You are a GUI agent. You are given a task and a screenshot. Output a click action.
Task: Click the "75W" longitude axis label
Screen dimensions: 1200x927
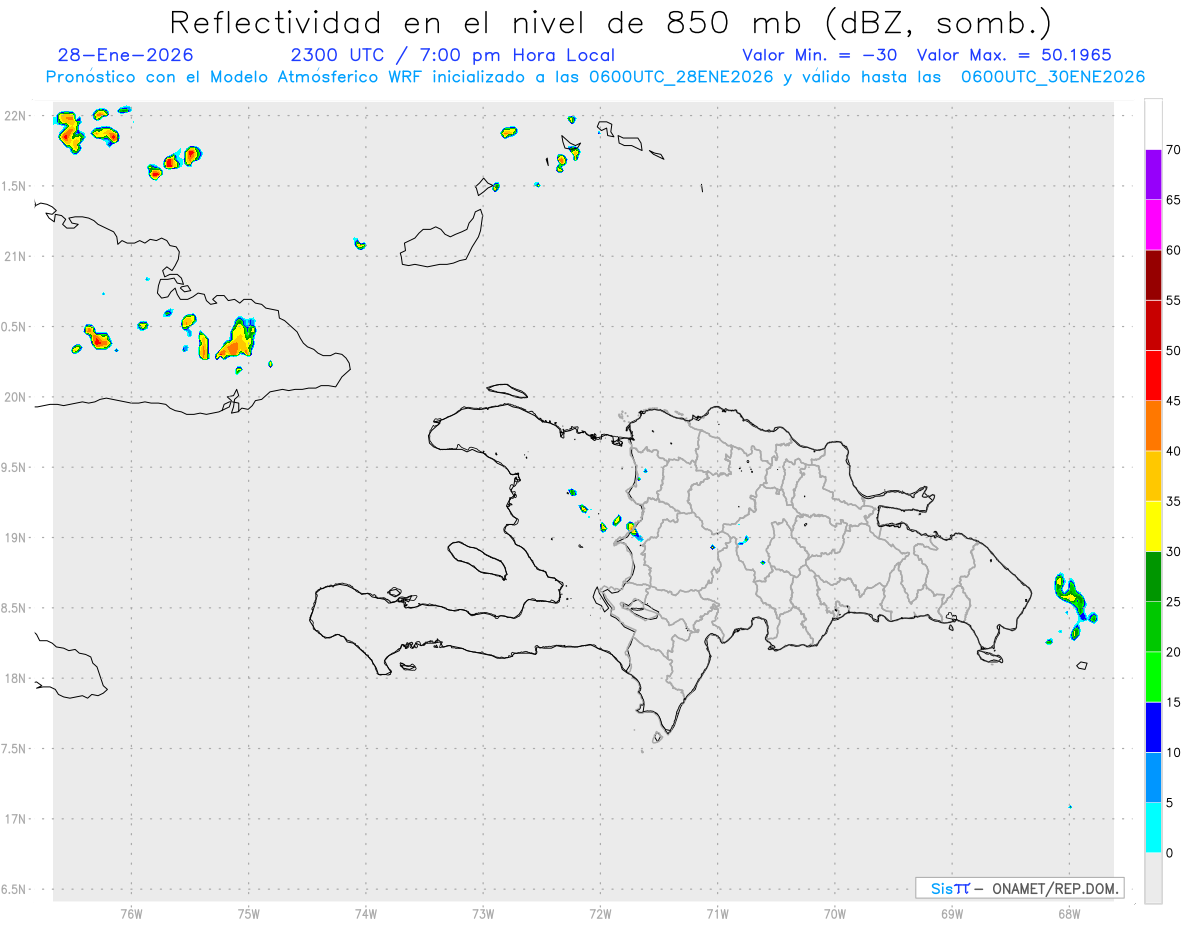pyautogui.click(x=248, y=913)
